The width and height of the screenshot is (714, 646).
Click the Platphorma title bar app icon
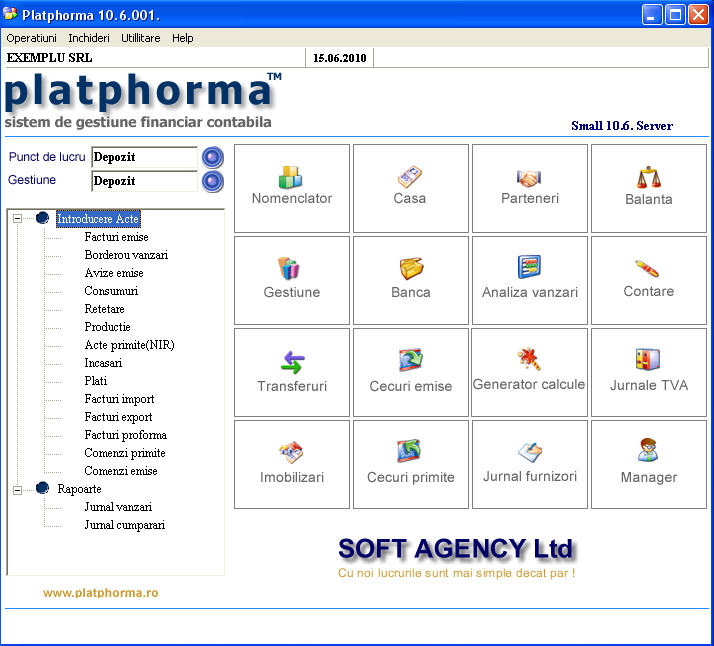10,14
